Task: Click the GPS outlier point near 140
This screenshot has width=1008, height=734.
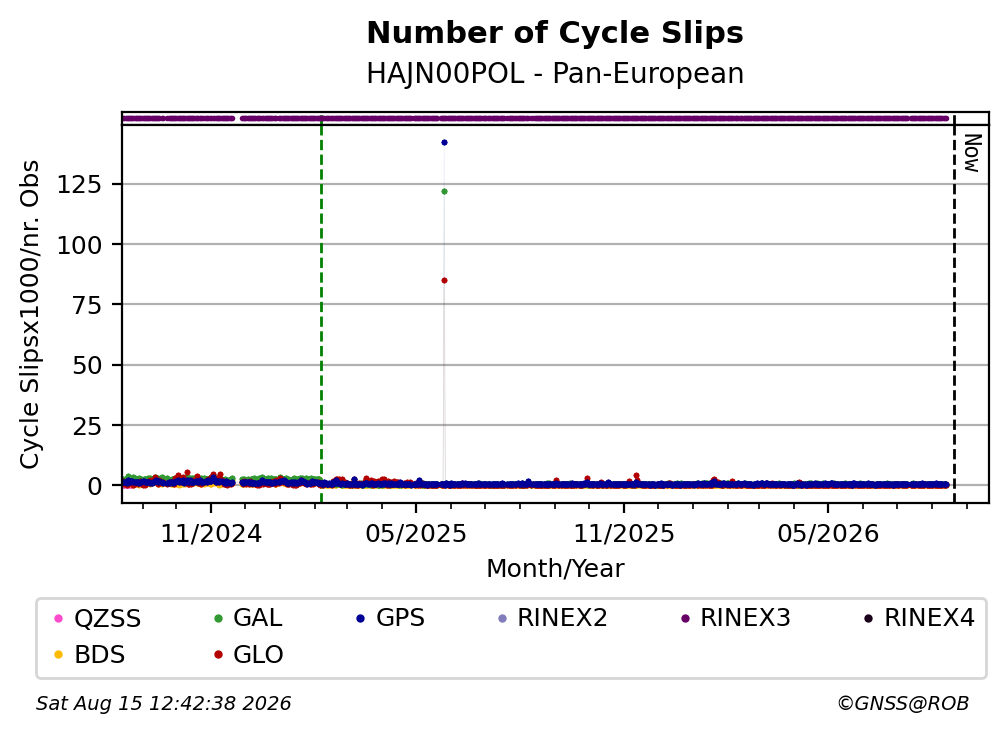Action: pos(444,143)
